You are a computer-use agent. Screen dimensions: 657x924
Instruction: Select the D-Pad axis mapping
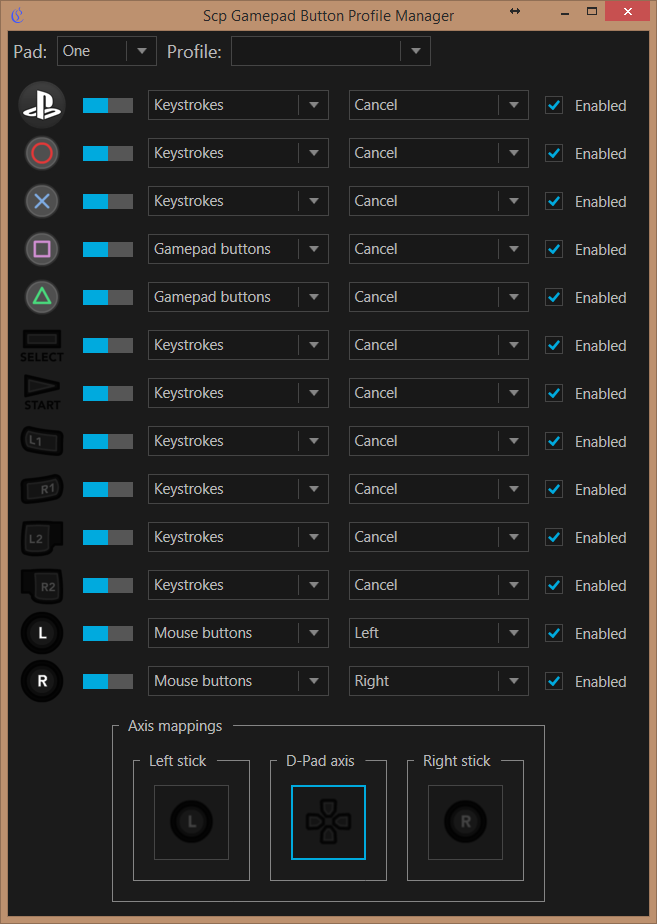point(328,822)
